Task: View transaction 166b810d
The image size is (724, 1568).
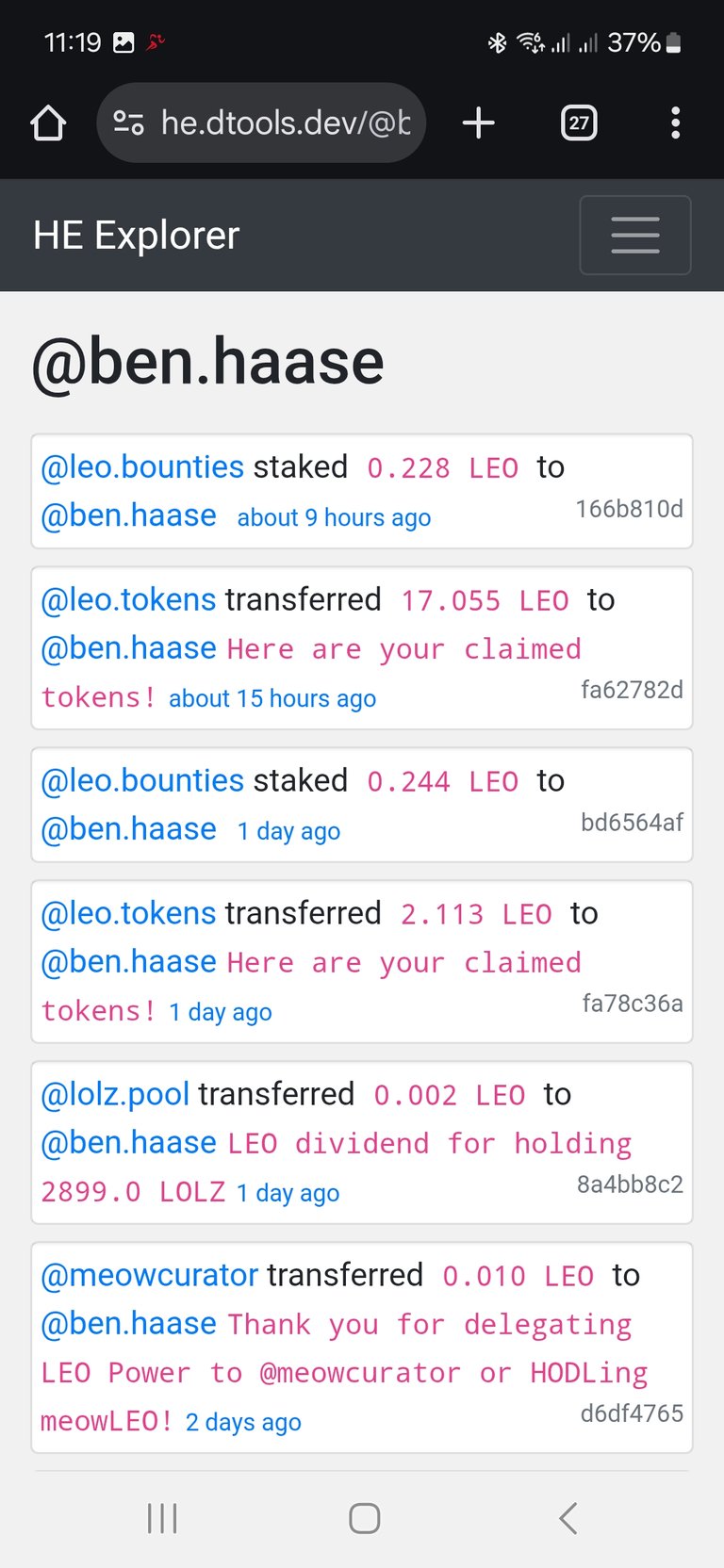Action: (x=629, y=509)
